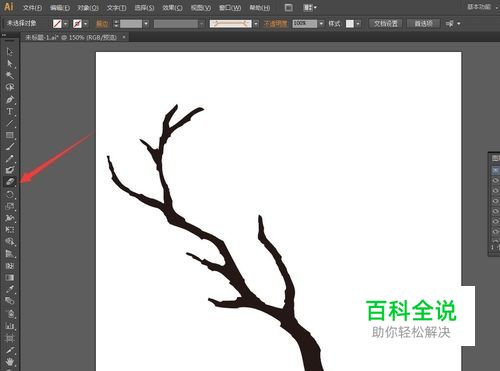Click the opacity 100% input field

point(305,24)
